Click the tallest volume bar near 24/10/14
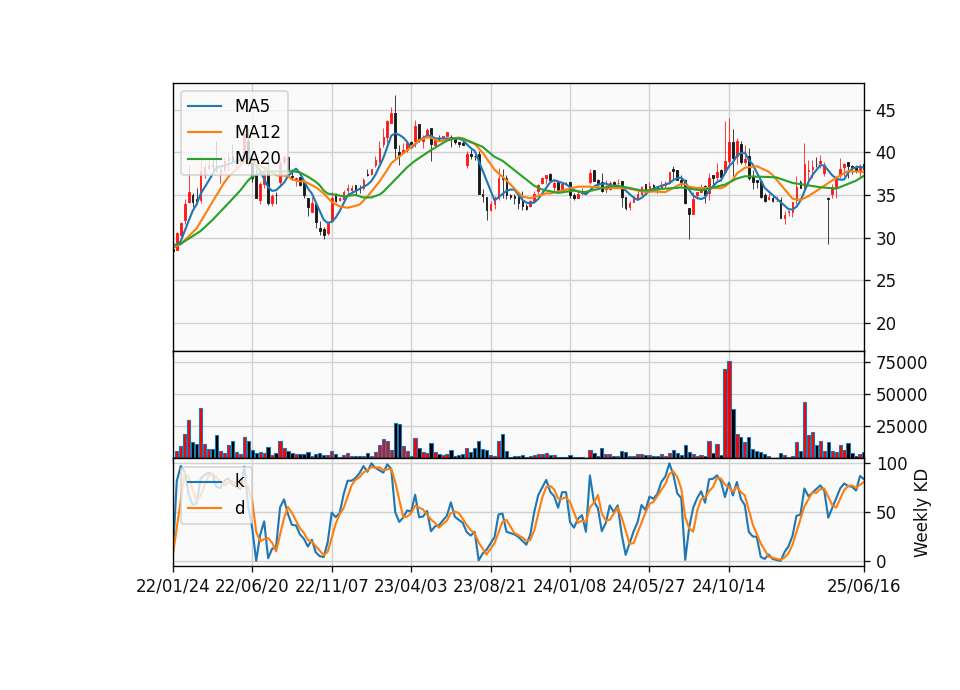The image size is (960, 690). 729,410
